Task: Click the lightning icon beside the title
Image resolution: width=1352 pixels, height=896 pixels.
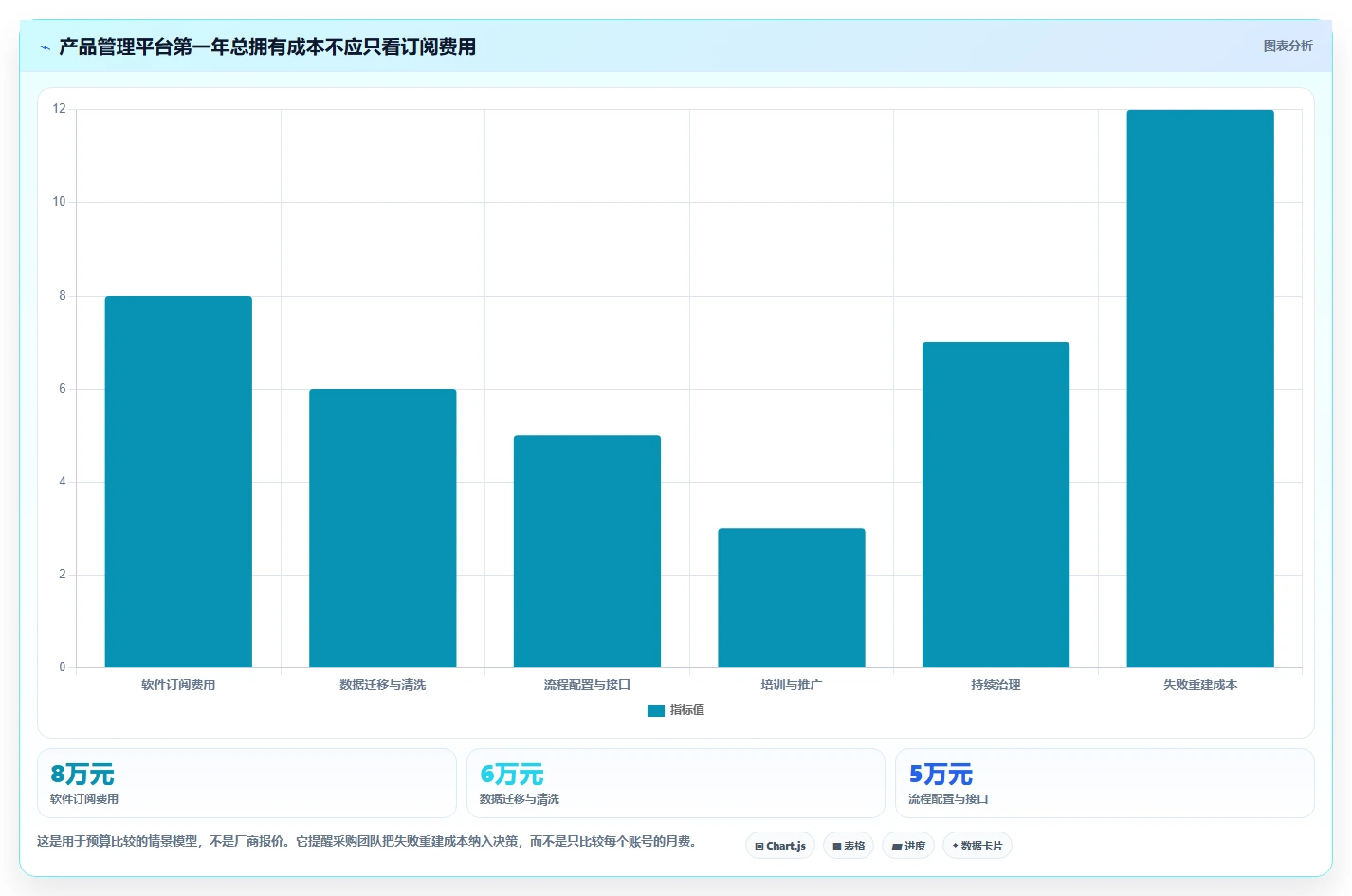Action: pyautogui.click(x=45, y=47)
